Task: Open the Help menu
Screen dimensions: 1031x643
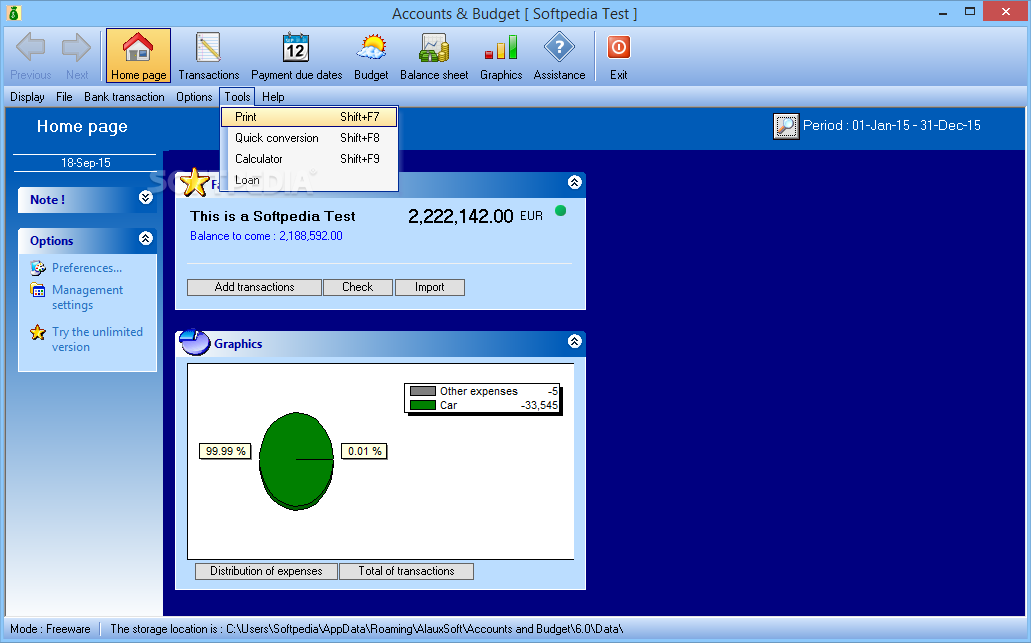Action: [x=273, y=97]
